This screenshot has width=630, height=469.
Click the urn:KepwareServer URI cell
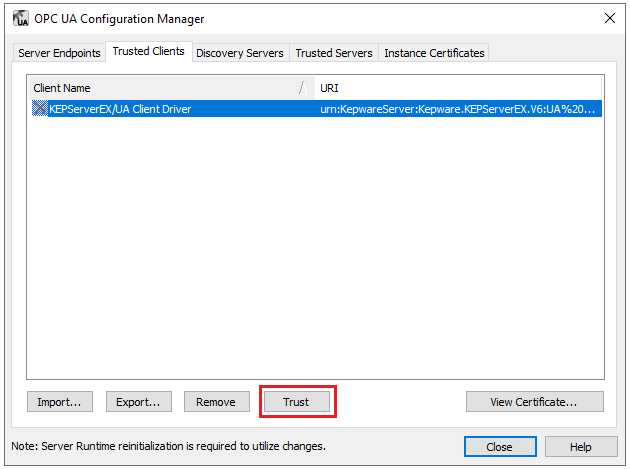coord(457,109)
